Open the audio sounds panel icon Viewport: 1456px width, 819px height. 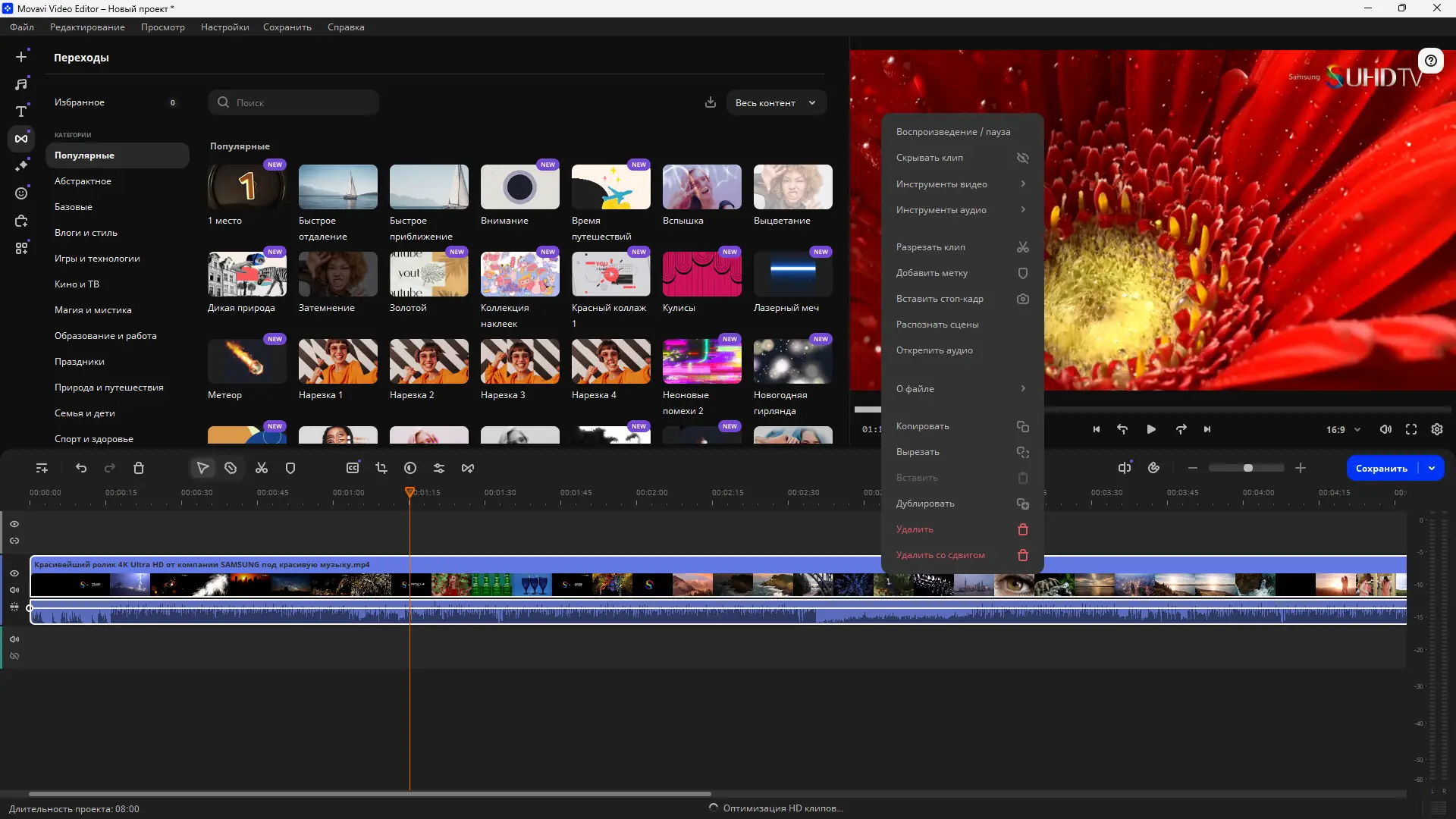tap(21, 84)
